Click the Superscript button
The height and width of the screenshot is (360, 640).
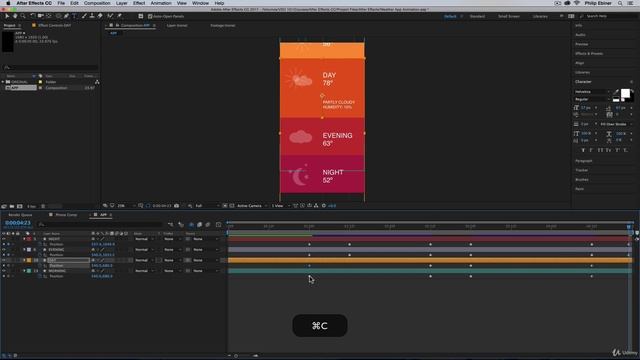click(617, 150)
